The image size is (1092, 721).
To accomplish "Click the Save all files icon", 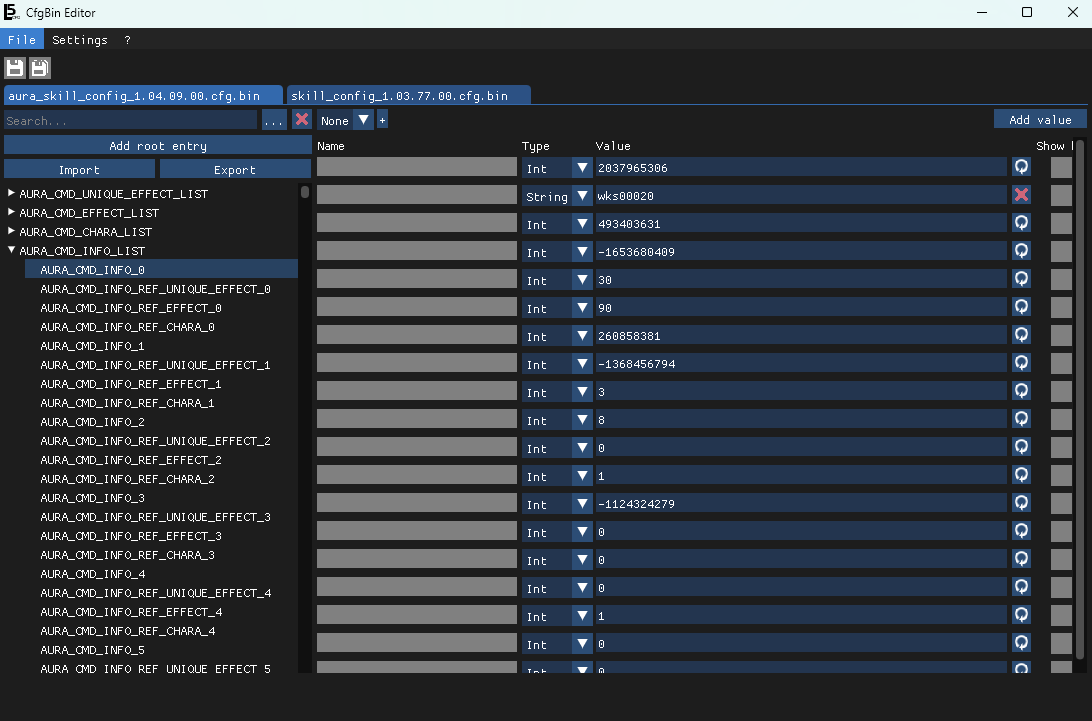I will tap(40, 68).
